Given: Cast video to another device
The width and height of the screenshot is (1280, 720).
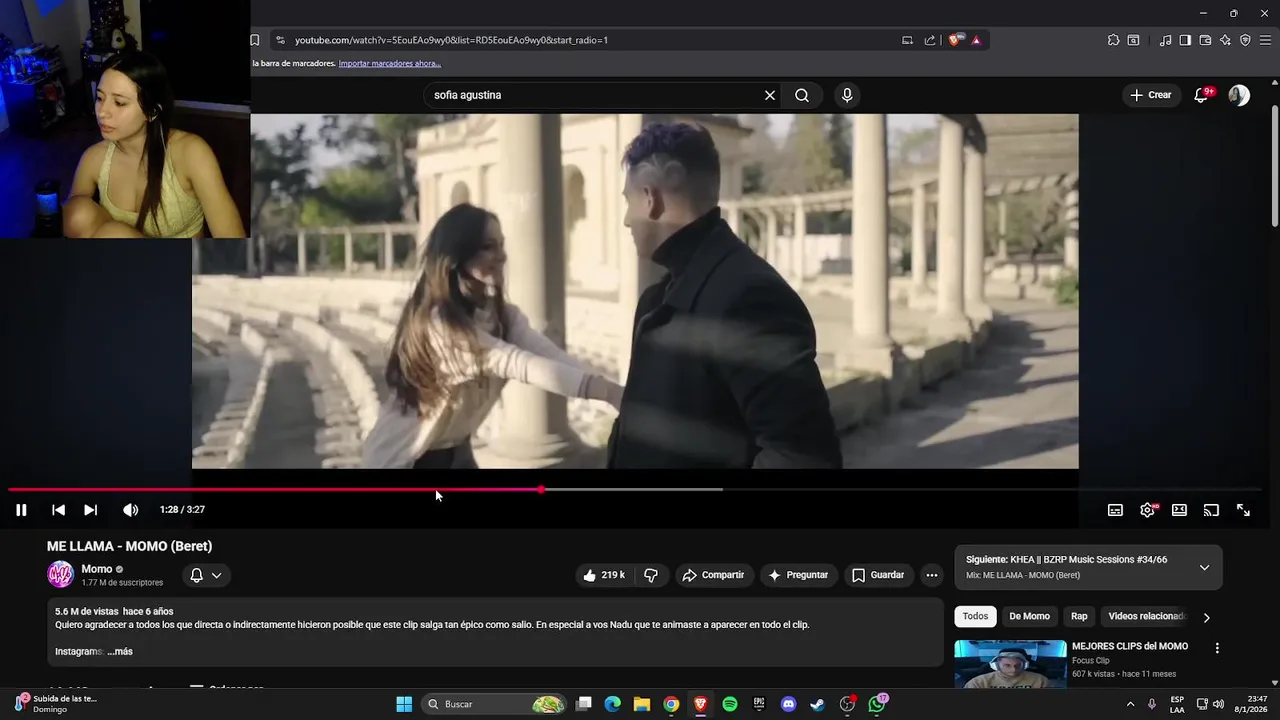Looking at the screenshot, I should 1211,510.
